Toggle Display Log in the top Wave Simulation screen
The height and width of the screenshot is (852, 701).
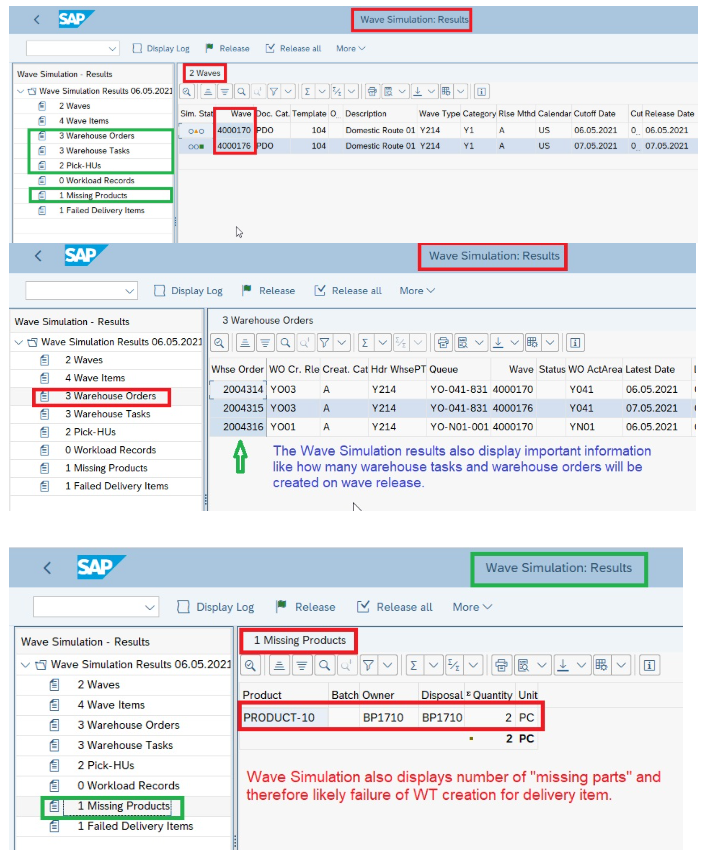[138, 48]
